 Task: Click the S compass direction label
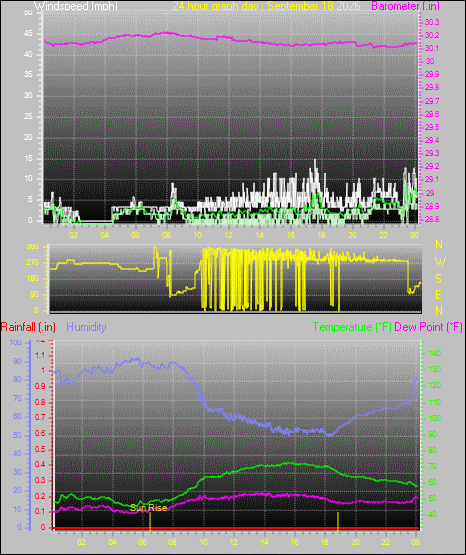click(x=438, y=279)
